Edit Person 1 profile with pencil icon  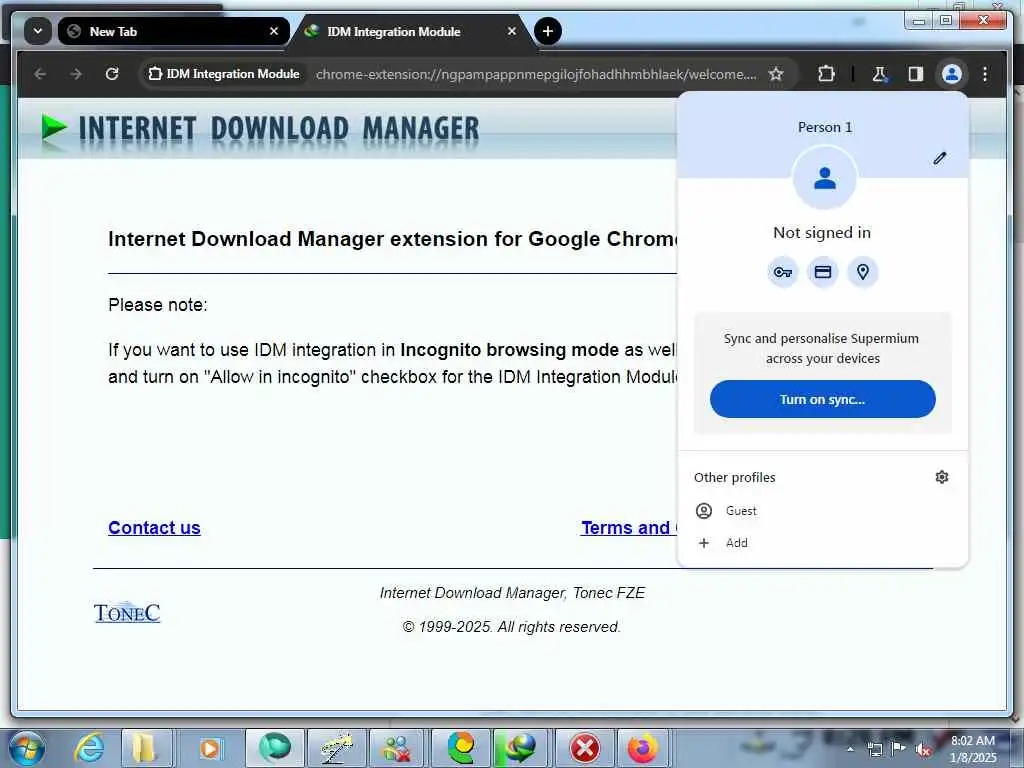coord(939,158)
